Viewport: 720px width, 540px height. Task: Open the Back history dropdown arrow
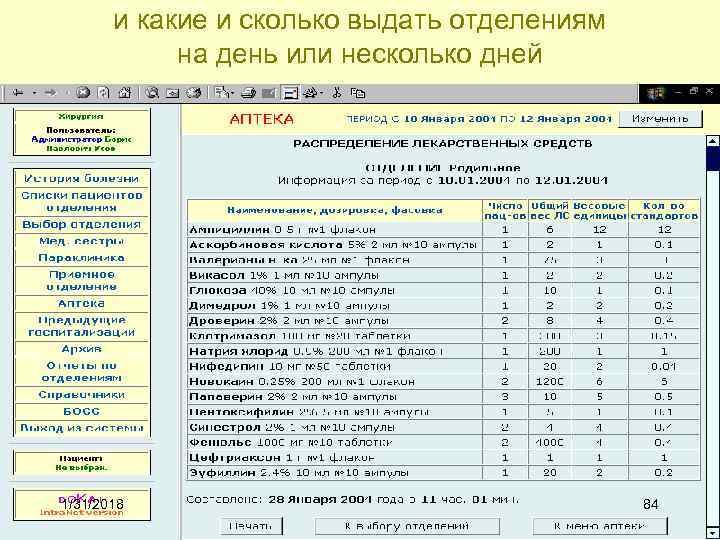pyautogui.click(x=34, y=93)
